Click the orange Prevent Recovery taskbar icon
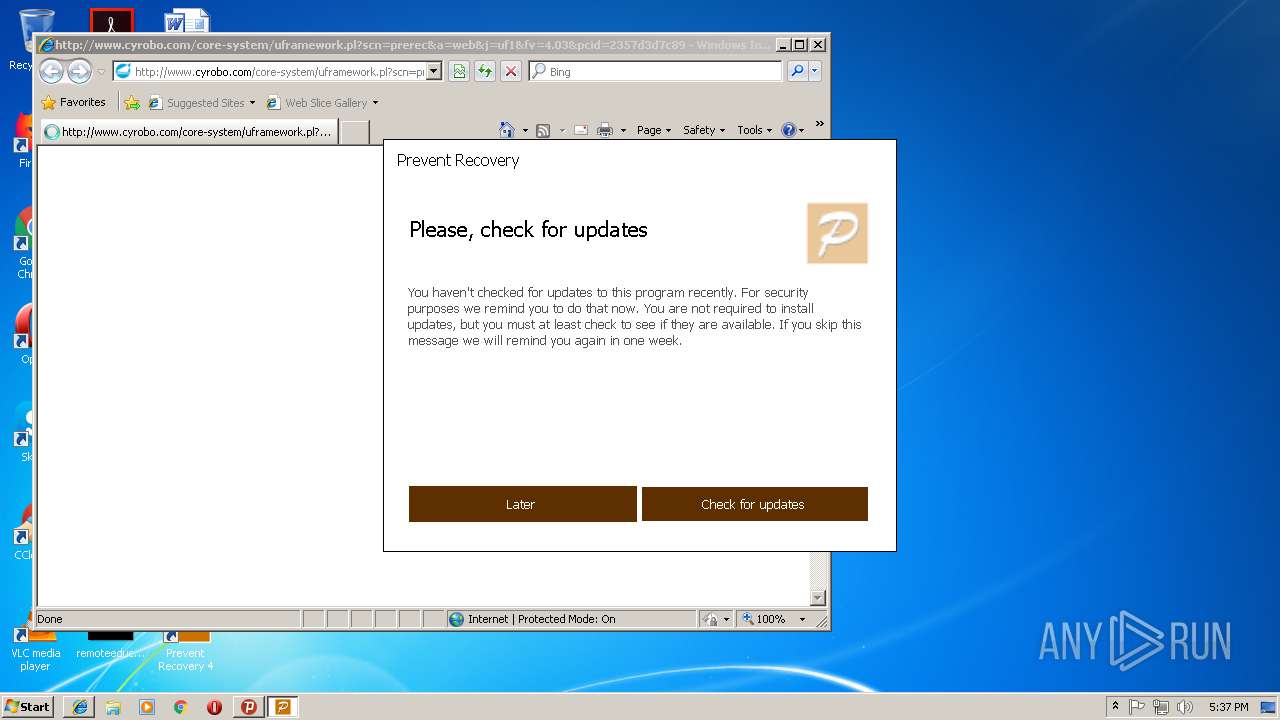The image size is (1280, 720). point(282,706)
